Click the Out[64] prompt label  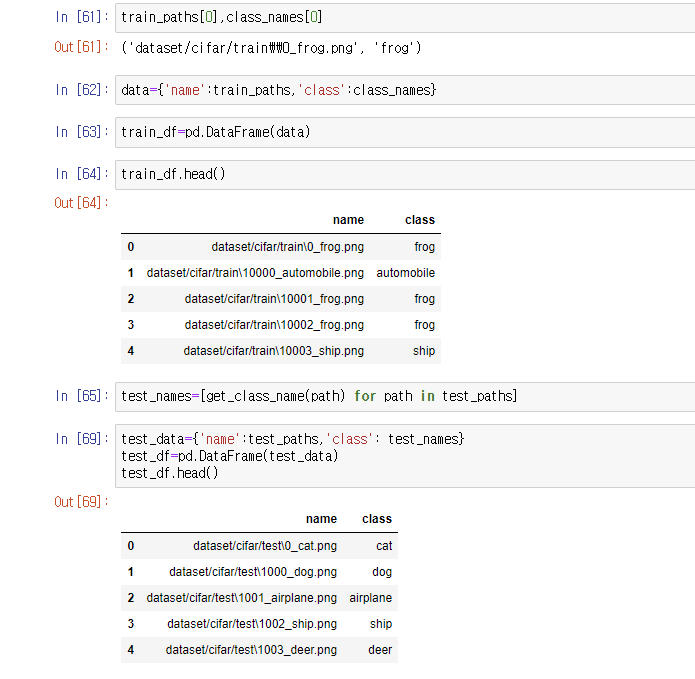coord(82,203)
